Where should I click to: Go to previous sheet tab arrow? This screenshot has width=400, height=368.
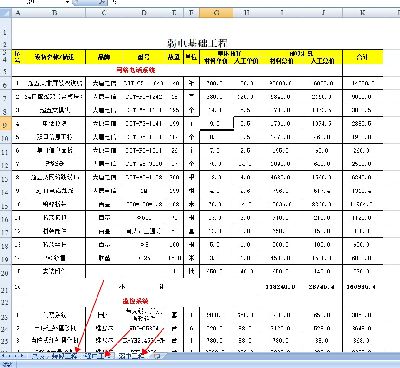pyautogui.click(x=9, y=356)
